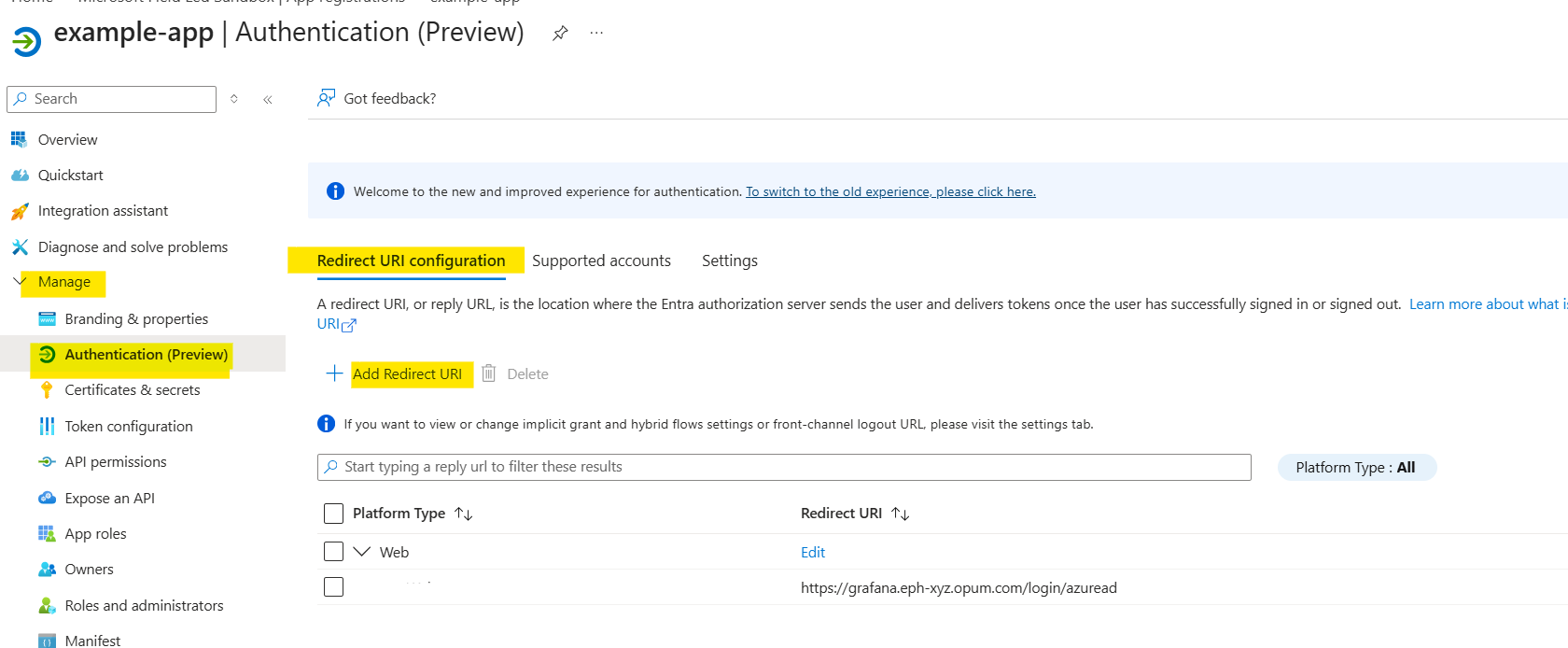
Task: Click the App roles grid icon
Action: point(47,533)
